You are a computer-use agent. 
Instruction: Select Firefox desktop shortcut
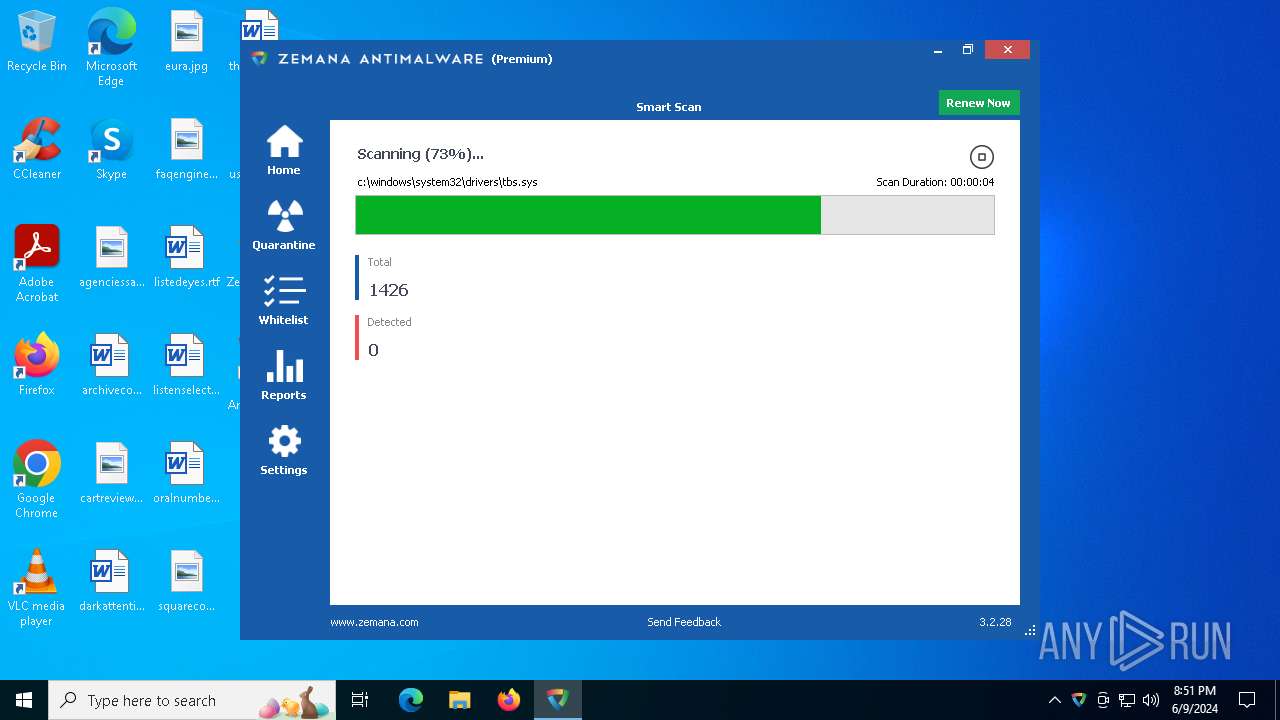37,366
